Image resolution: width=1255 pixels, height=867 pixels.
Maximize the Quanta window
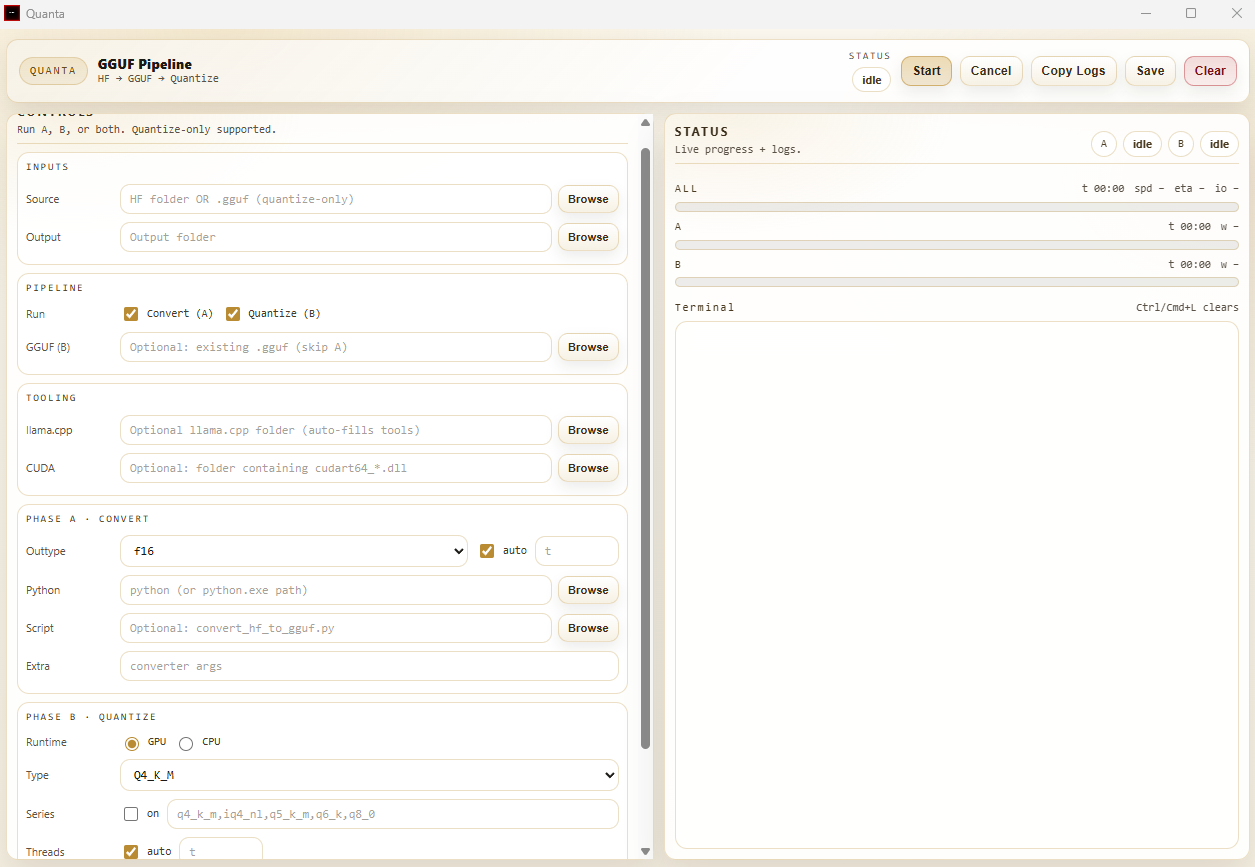1191,13
